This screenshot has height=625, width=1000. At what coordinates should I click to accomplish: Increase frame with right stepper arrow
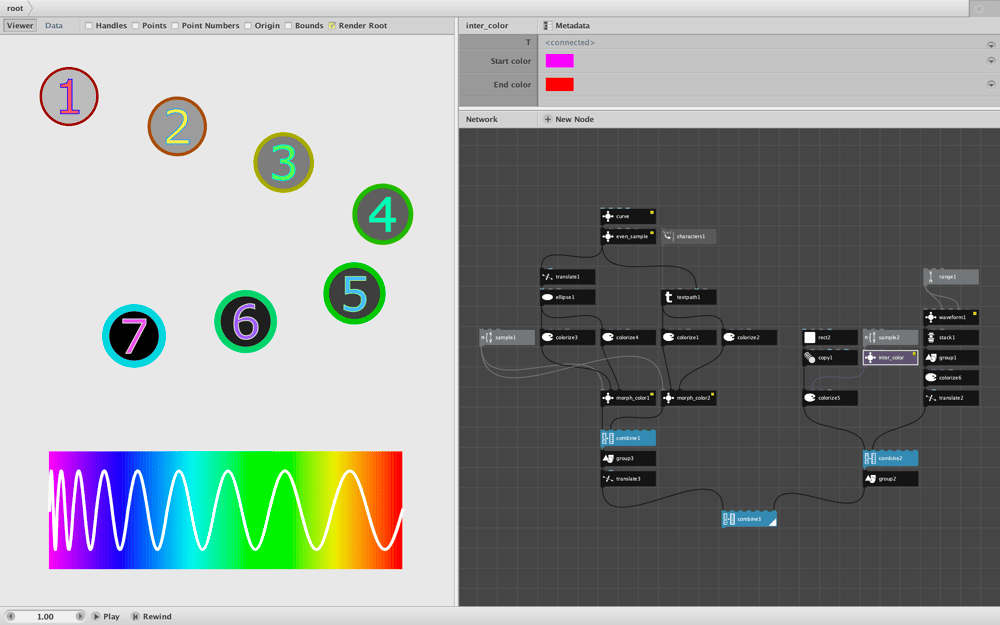[x=80, y=617]
